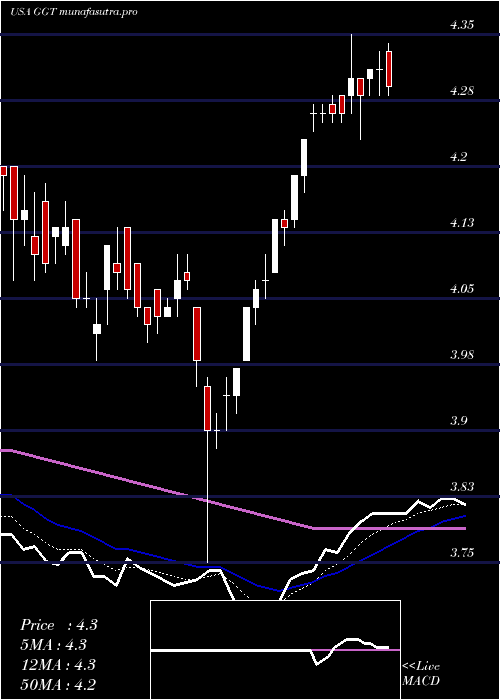
Task: Select the 4.28 price axis label
Action: tap(462, 91)
